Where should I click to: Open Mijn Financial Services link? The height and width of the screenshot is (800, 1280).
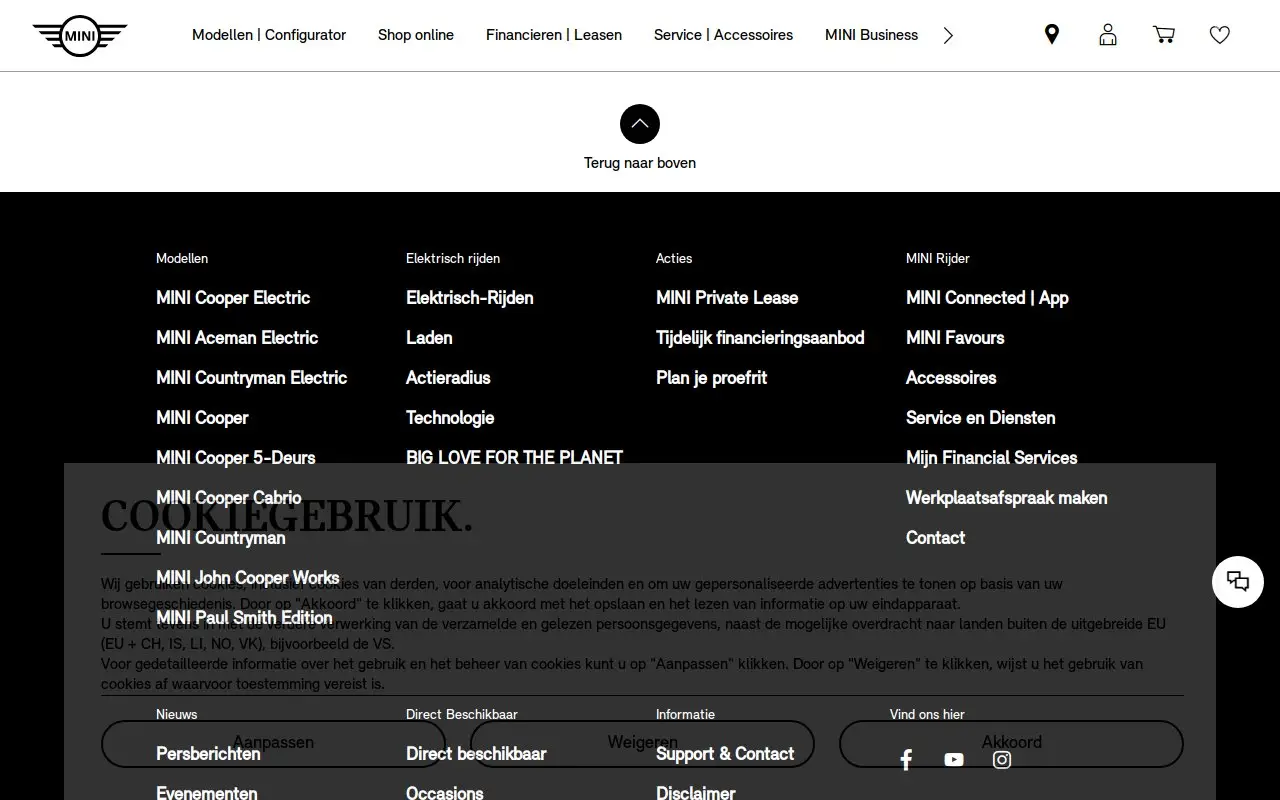(x=991, y=458)
